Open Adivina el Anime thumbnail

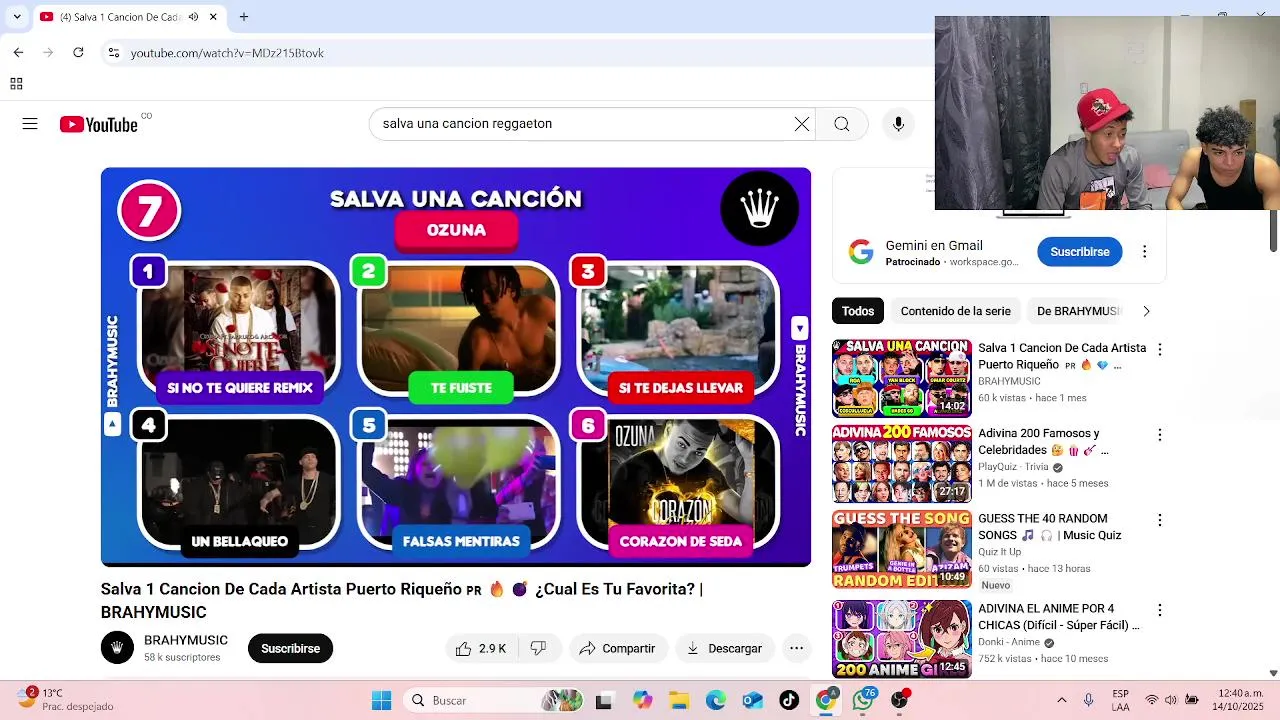point(902,639)
